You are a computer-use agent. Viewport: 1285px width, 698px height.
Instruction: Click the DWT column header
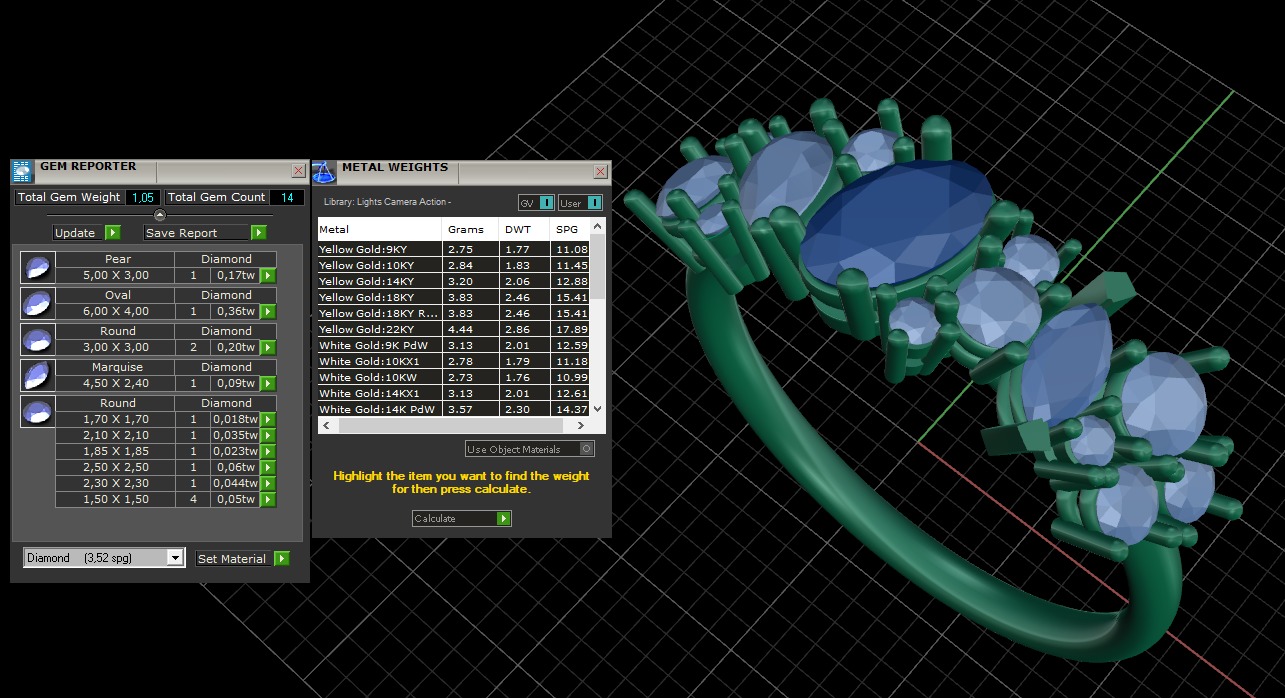[526, 229]
